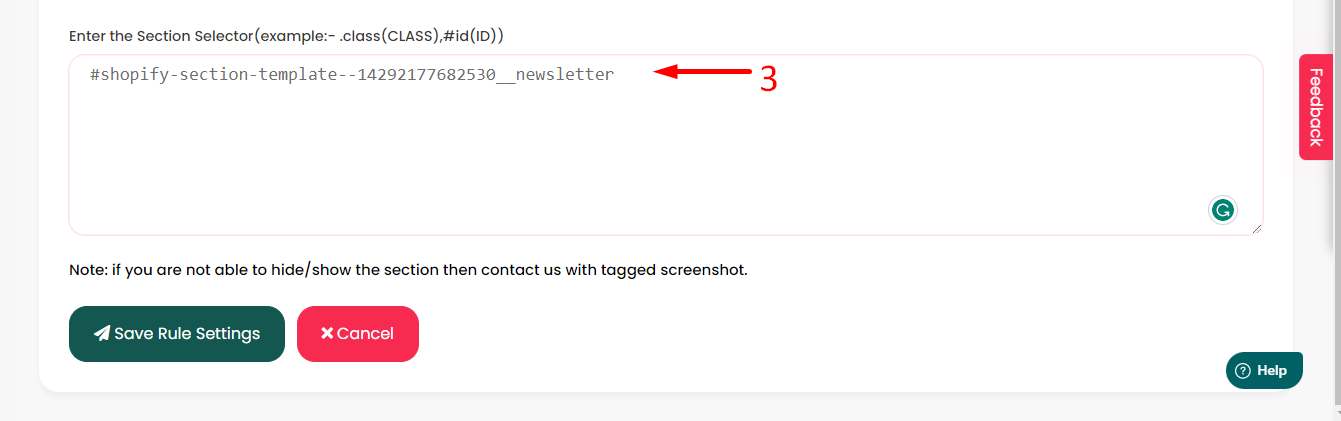Click the note about contacting support
This screenshot has height=421, width=1341.
point(408,270)
